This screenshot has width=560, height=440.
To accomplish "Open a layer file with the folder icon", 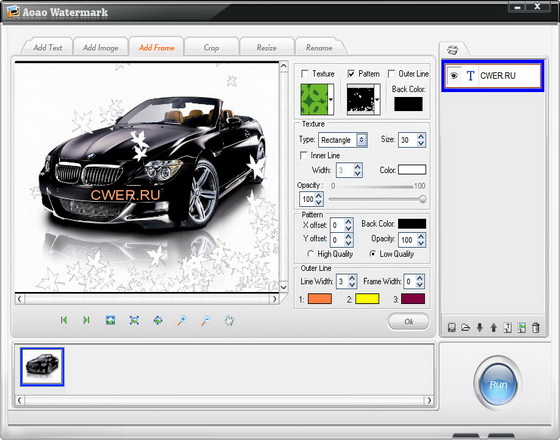I will click(x=465, y=327).
